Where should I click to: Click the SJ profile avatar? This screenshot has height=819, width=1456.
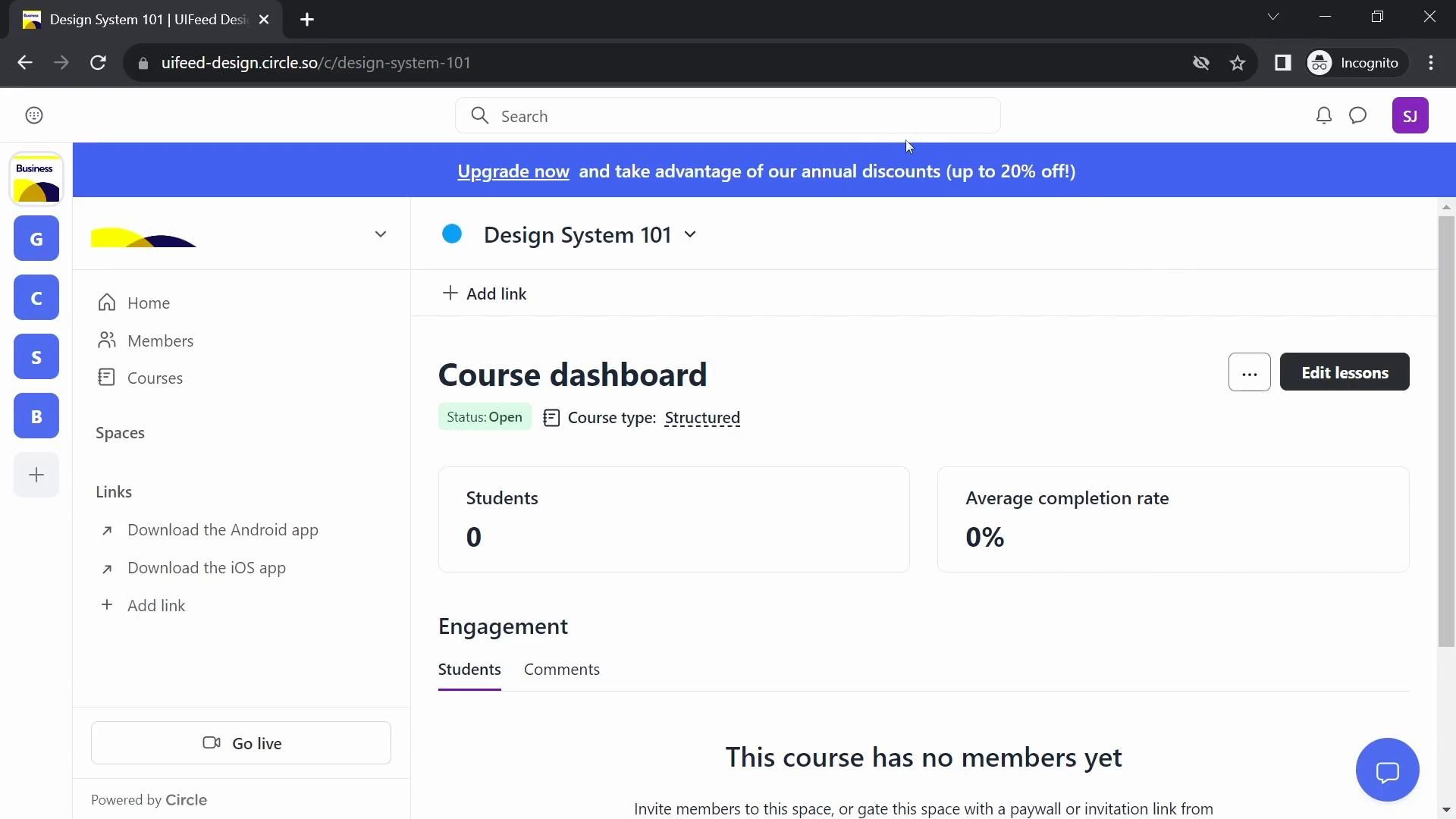coord(1410,116)
